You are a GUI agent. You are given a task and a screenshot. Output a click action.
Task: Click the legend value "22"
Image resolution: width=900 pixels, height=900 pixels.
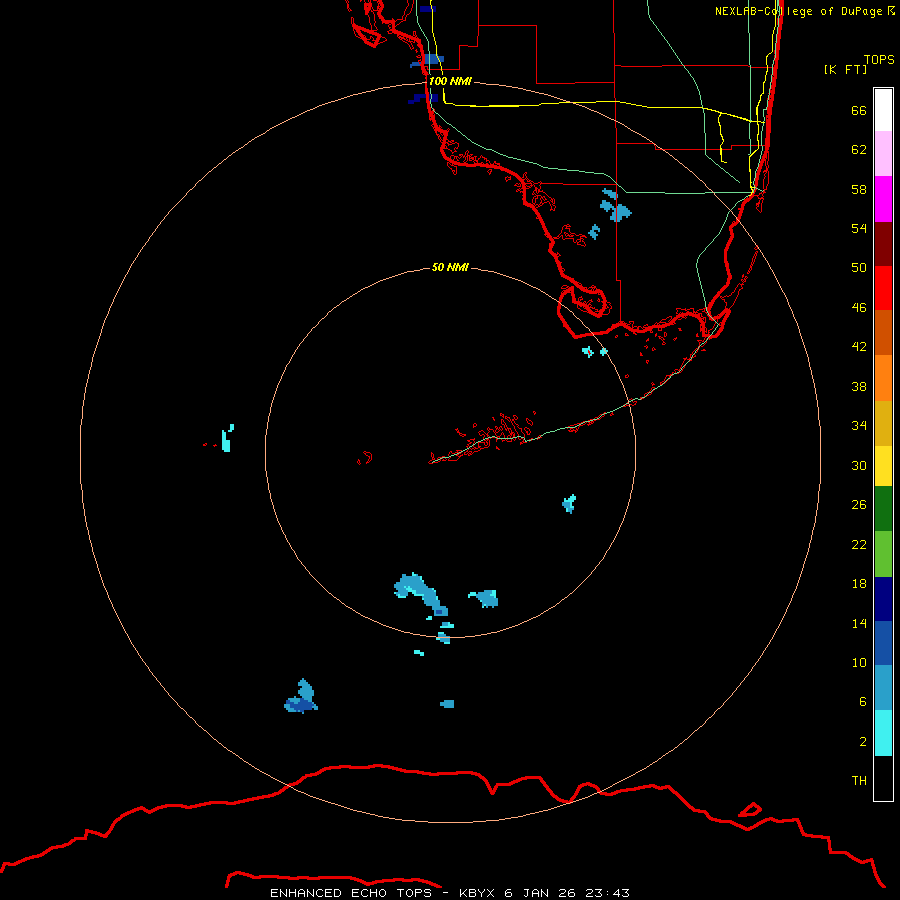coord(859,544)
